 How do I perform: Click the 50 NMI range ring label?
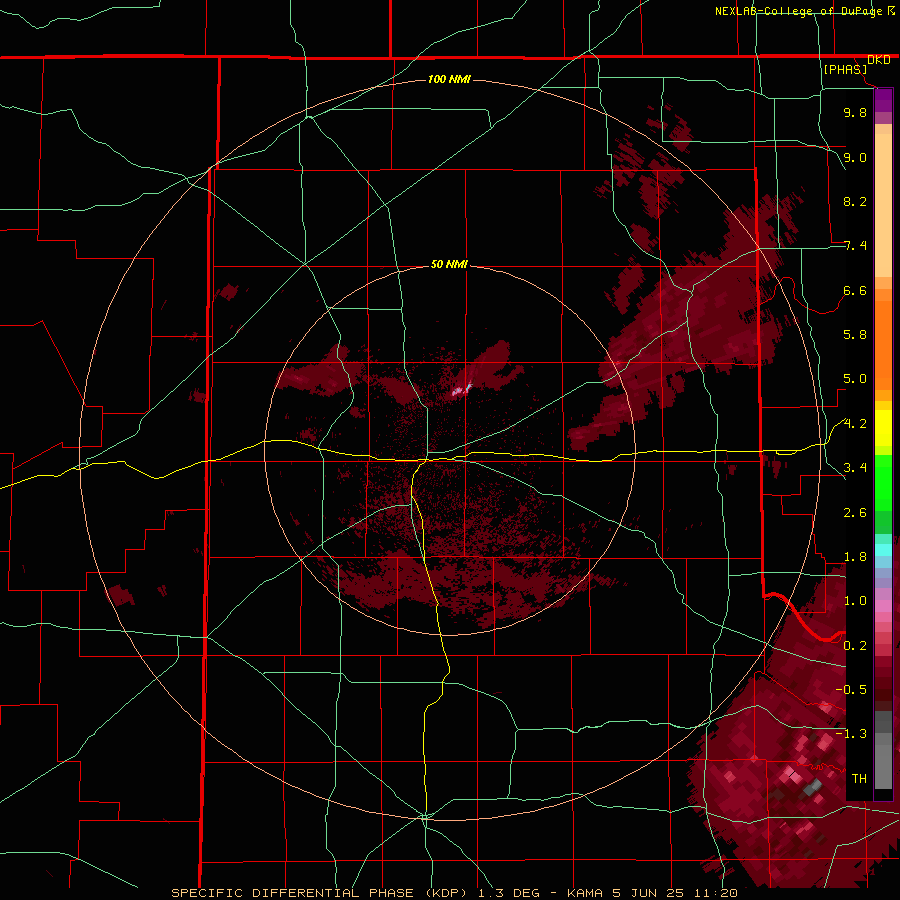(x=449, y=264)
